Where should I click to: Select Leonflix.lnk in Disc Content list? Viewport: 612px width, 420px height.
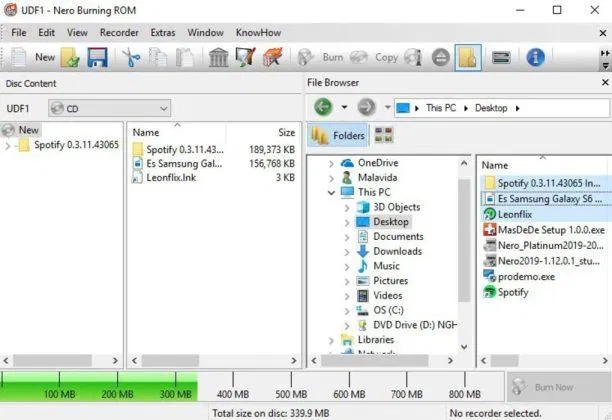click(171, 178)
